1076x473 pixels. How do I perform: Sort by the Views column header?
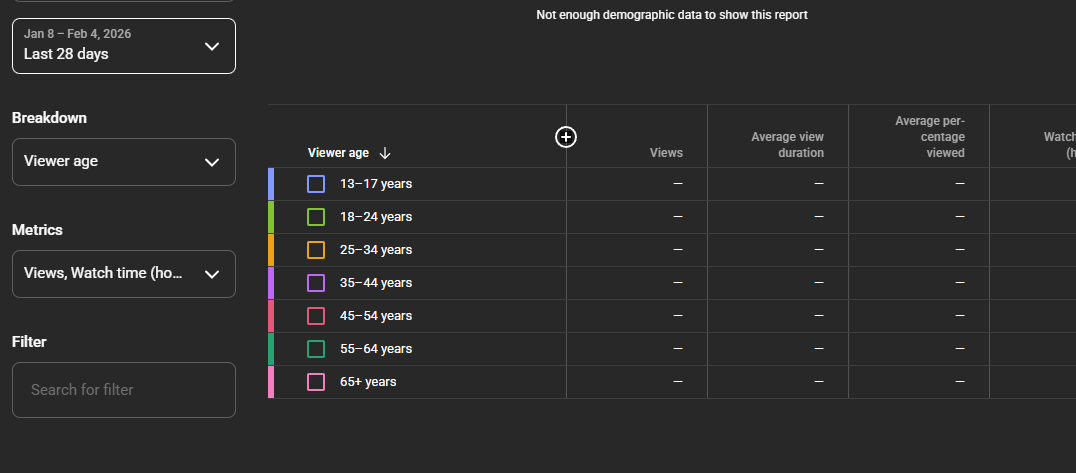coord(666,153)
